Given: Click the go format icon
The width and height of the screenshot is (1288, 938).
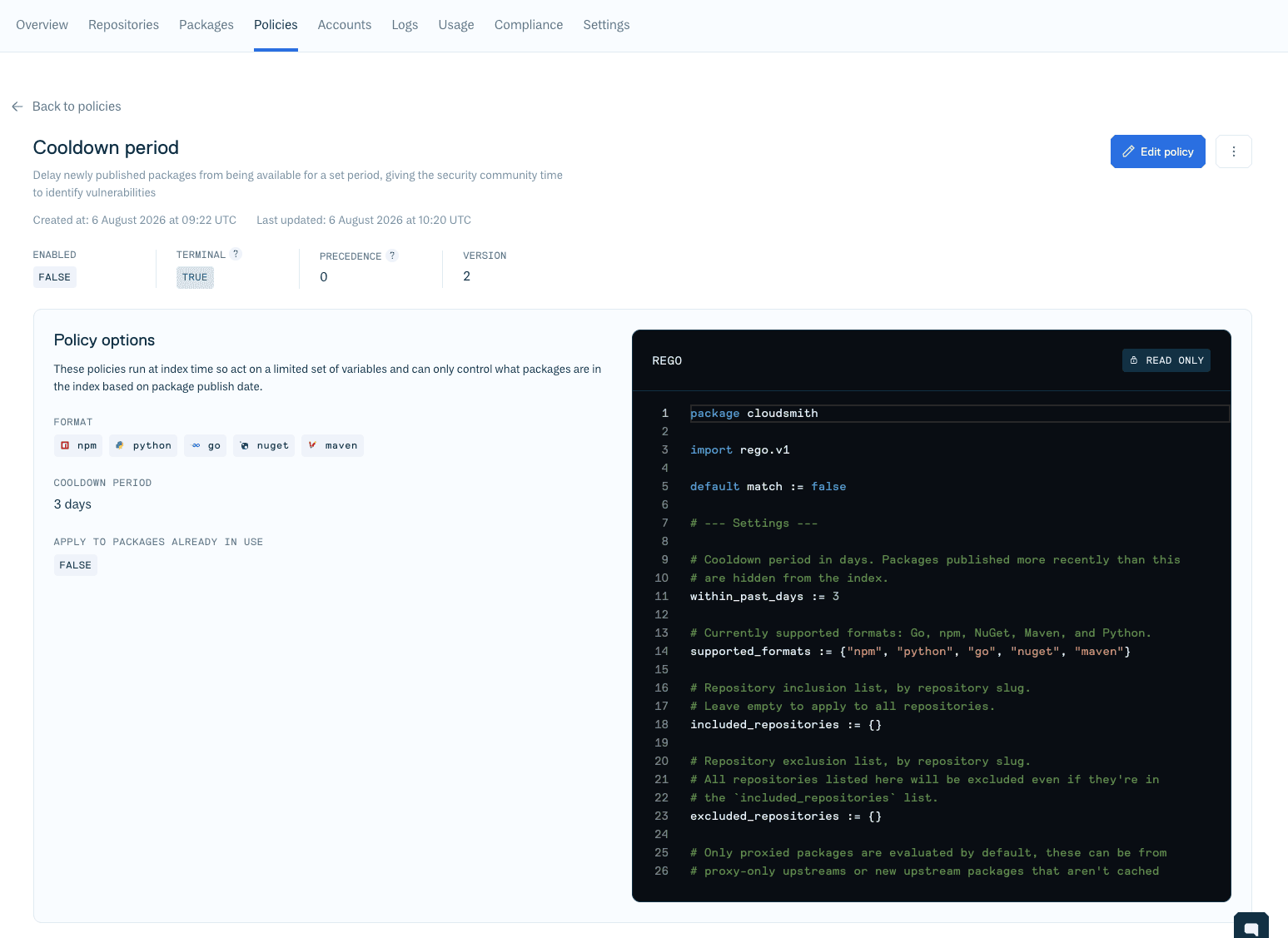Looking at the screenshot, I should (196, 445).
